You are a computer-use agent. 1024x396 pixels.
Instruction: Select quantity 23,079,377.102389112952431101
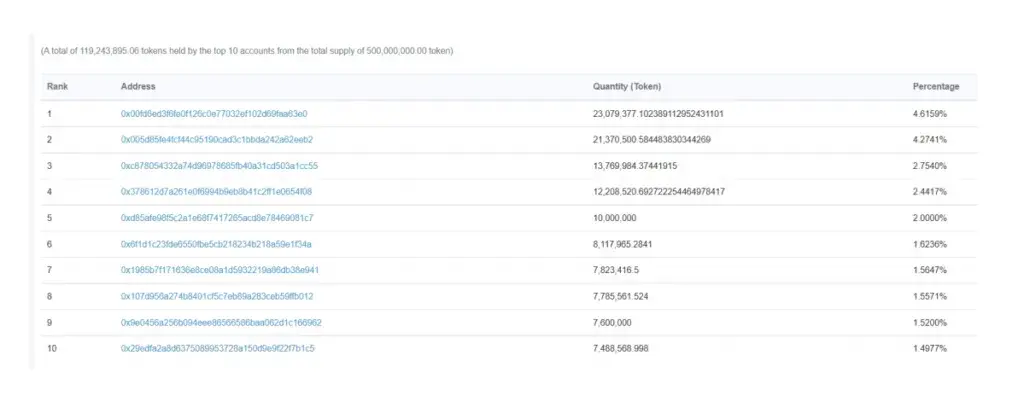point(658,114)
